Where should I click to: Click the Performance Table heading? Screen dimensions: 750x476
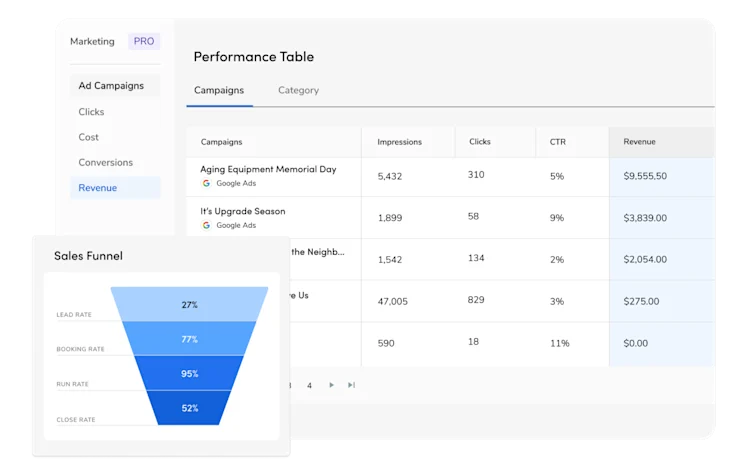click(x=254, y=56)
